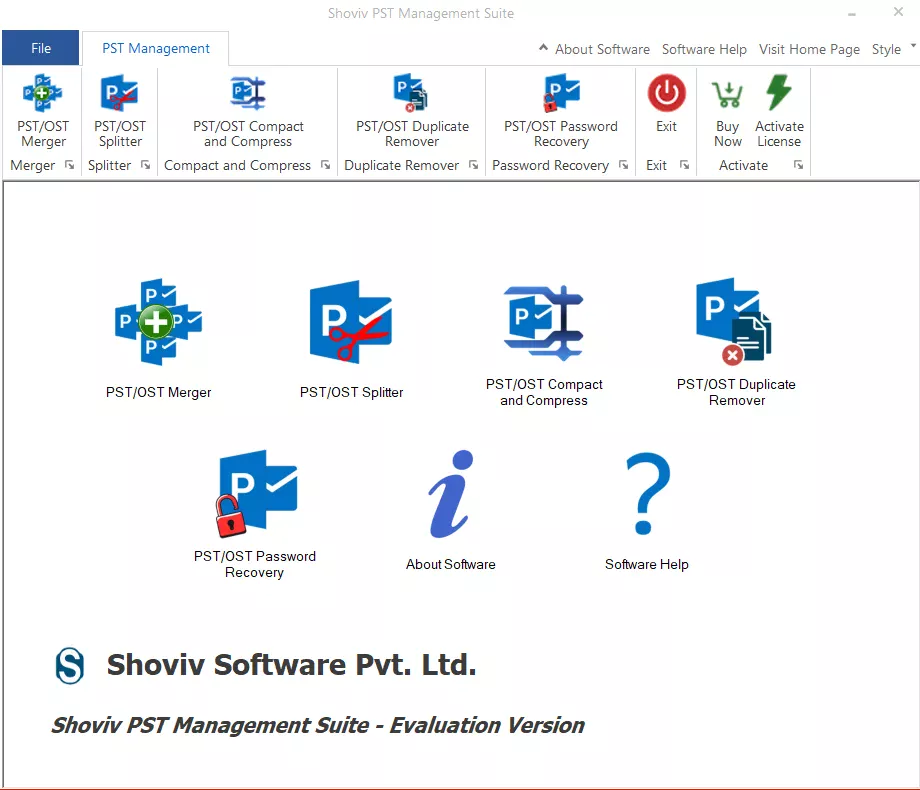Click About Software in the top bar
The image size is (920, 790).
[x=602, y=49]
